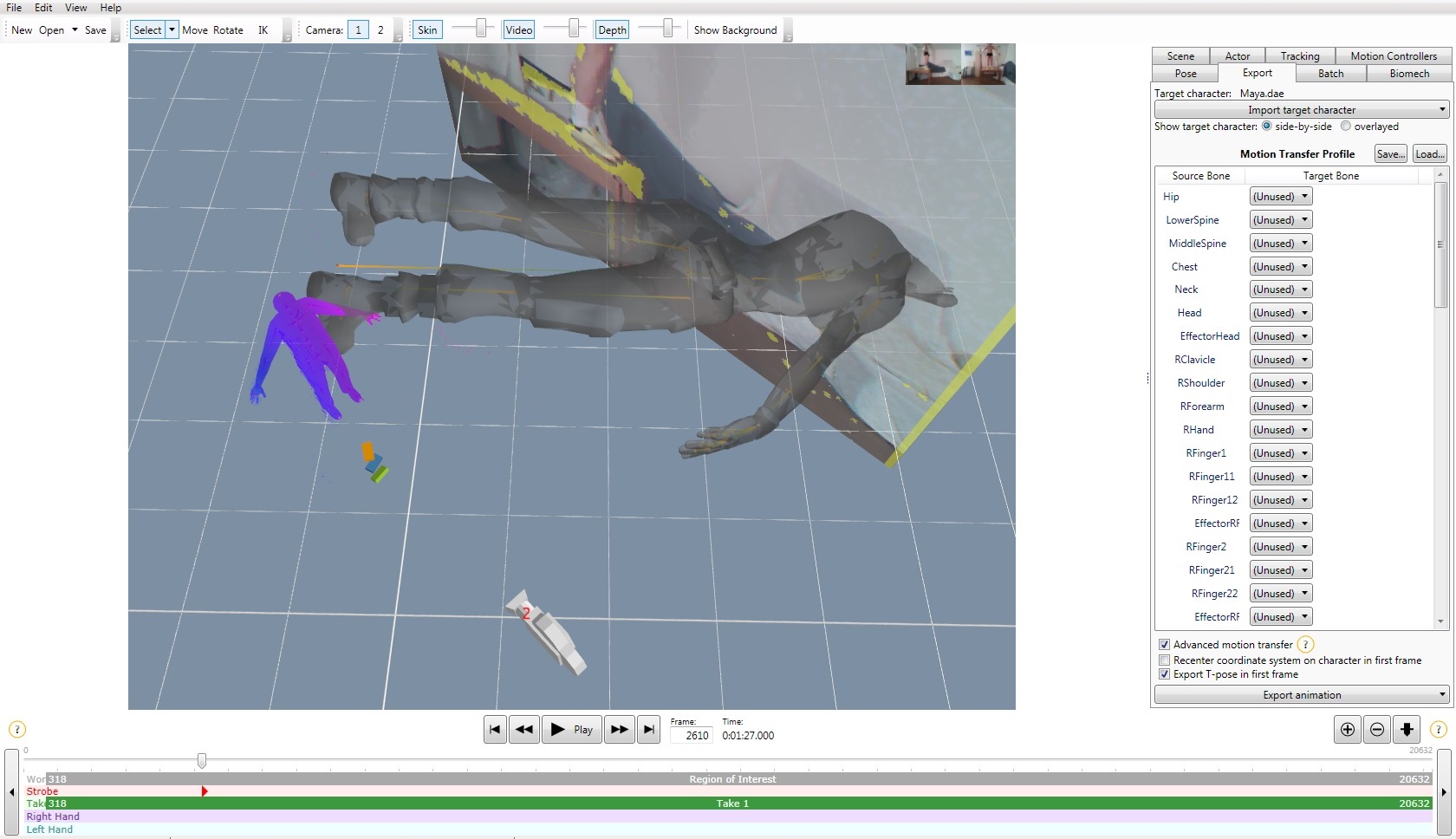Open the File menu
Viewport: 1456px width, 839px height.
pos(14,7)
